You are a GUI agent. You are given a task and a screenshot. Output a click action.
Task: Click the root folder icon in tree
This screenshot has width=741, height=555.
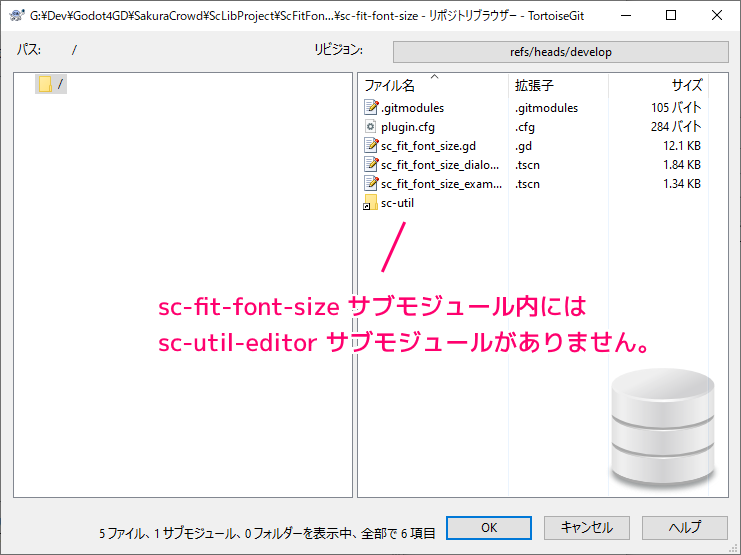pyautogui.click(x=45, y=84)
